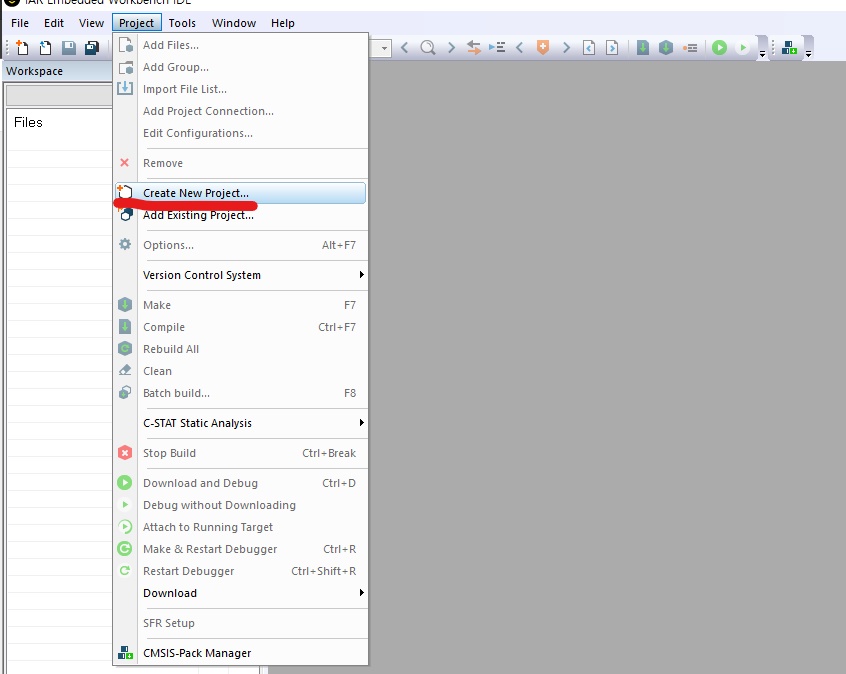The image size is (846, 674).
Task: Click the Make hexagon toolbar icon
Action: click(x=666, y=47)
